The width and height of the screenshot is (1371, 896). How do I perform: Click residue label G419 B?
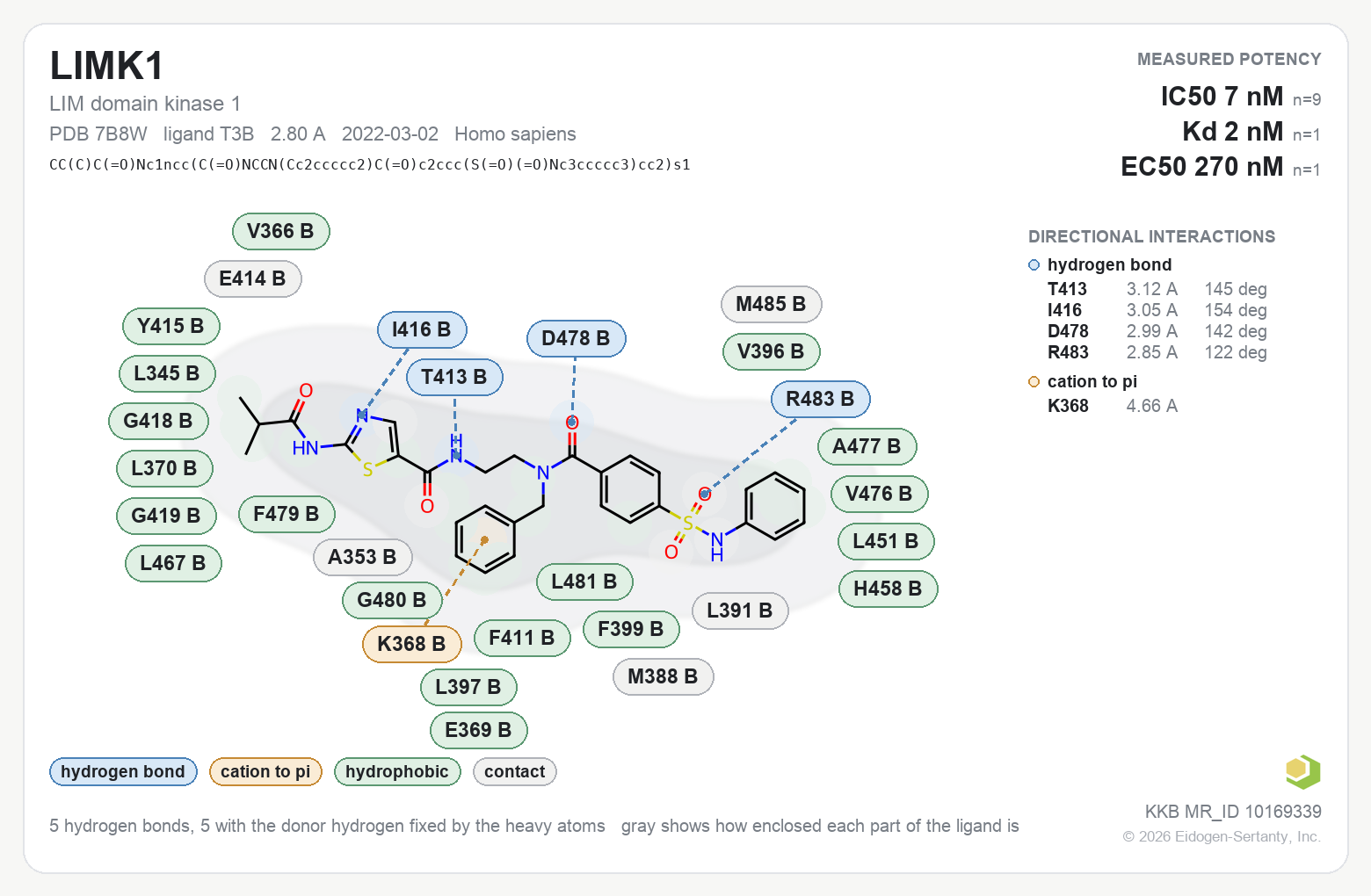(166, 517)
